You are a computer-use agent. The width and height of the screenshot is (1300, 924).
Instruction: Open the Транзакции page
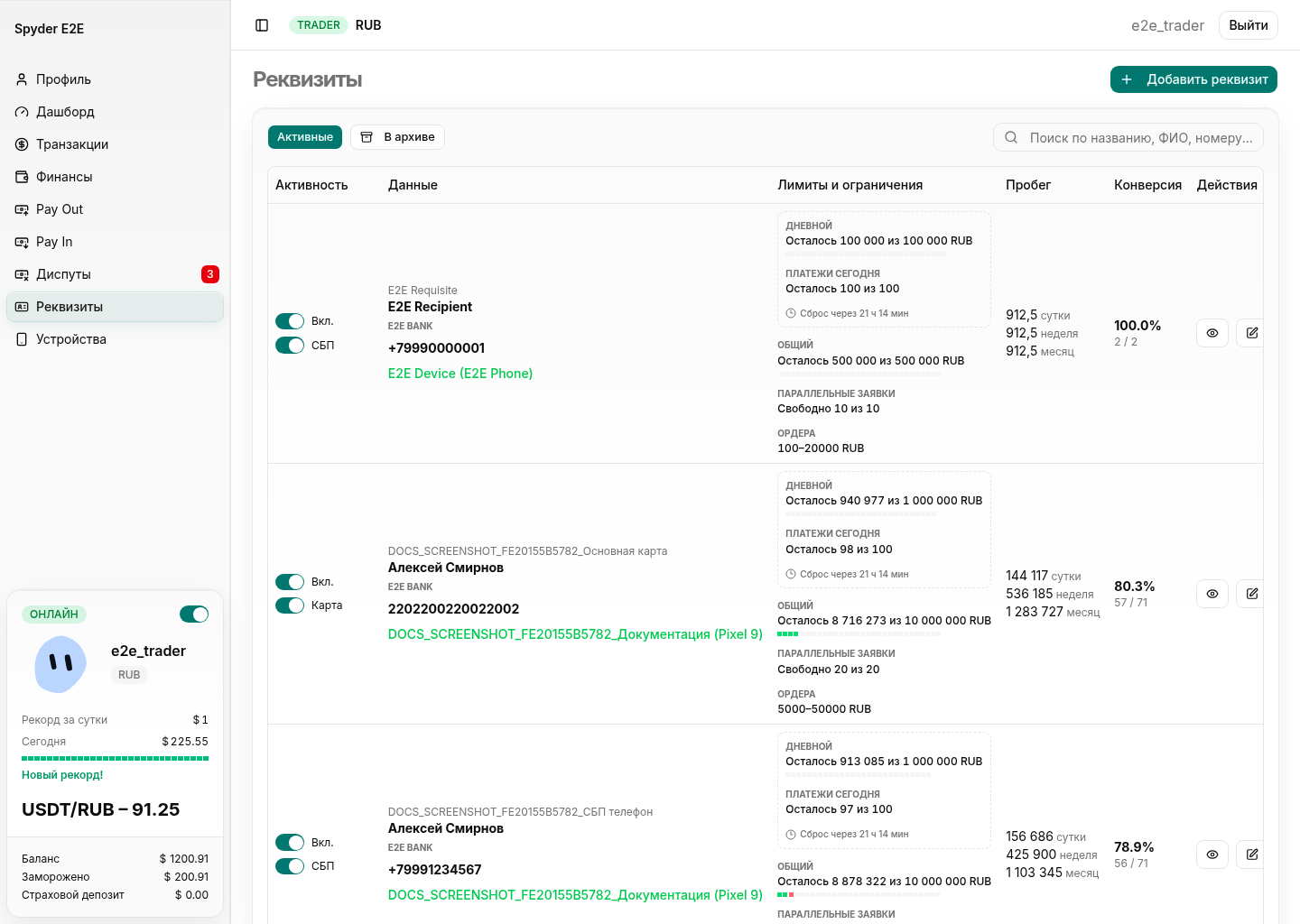[x=115, y=144]
